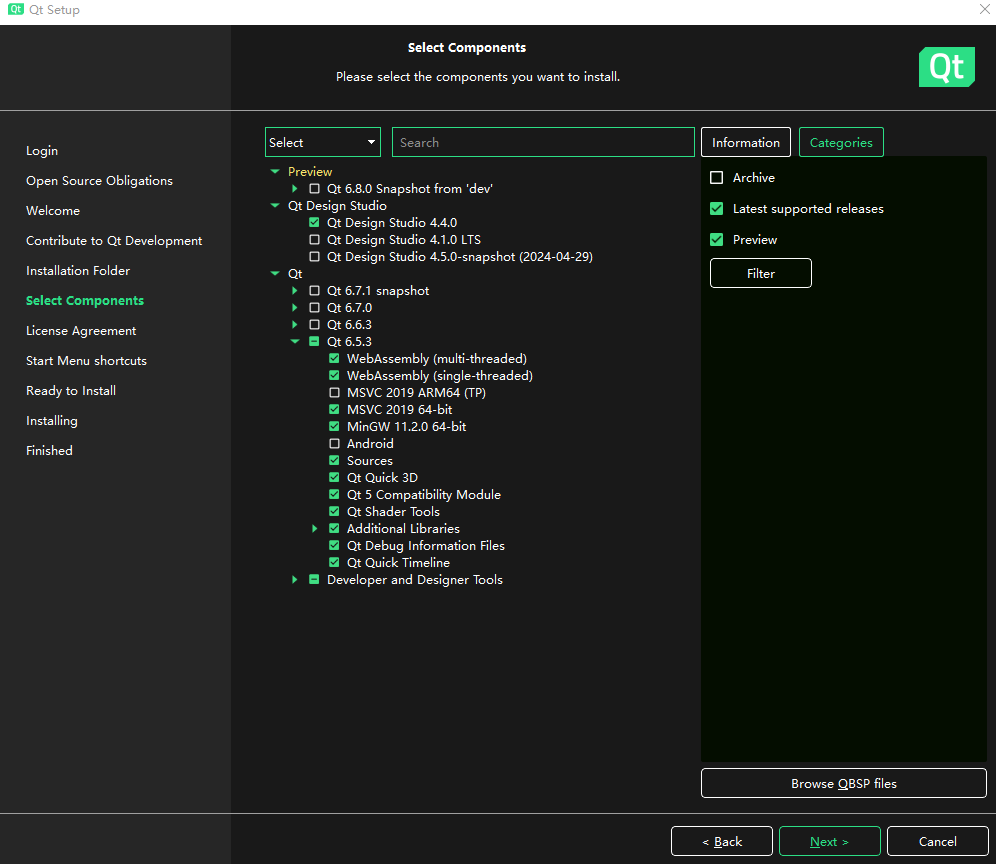Viewport: 996px width, 864px height.
Task: Select the Finished step in sidebar
Action: [x=49, y=450]
